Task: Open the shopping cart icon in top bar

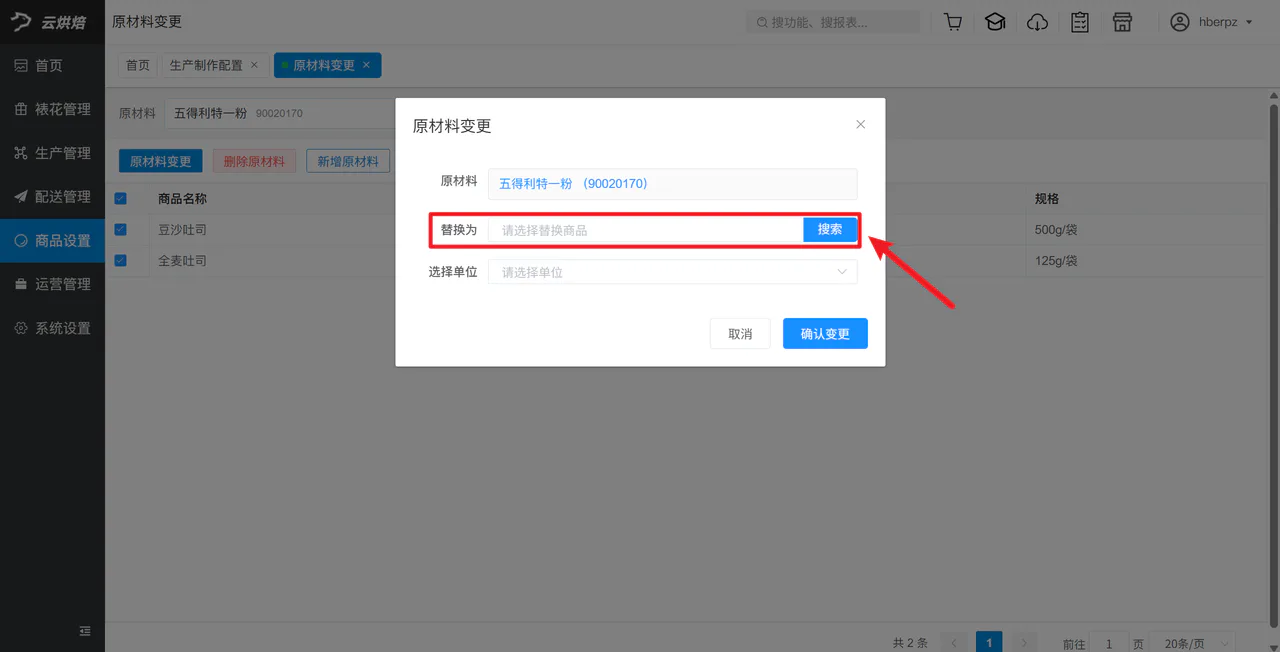Action: click(x=953, y=22)
